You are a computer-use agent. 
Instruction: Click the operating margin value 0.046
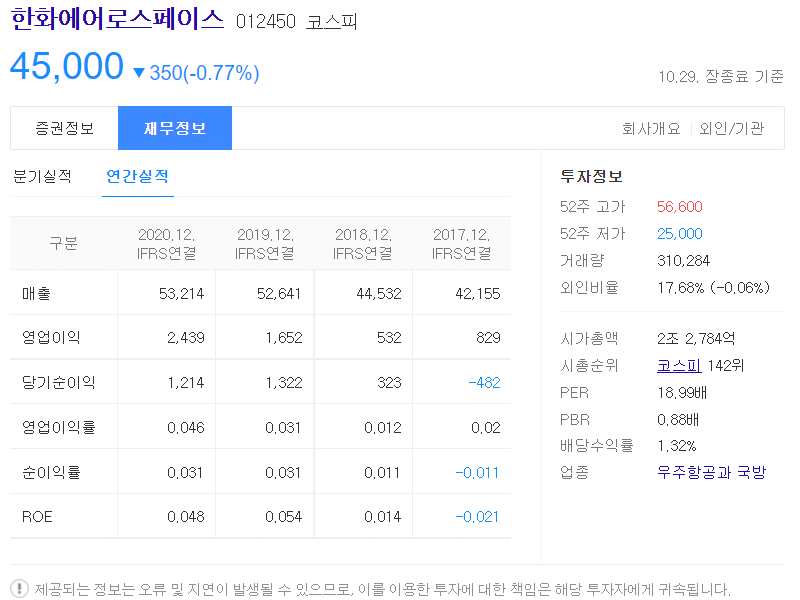coord(186,428)
